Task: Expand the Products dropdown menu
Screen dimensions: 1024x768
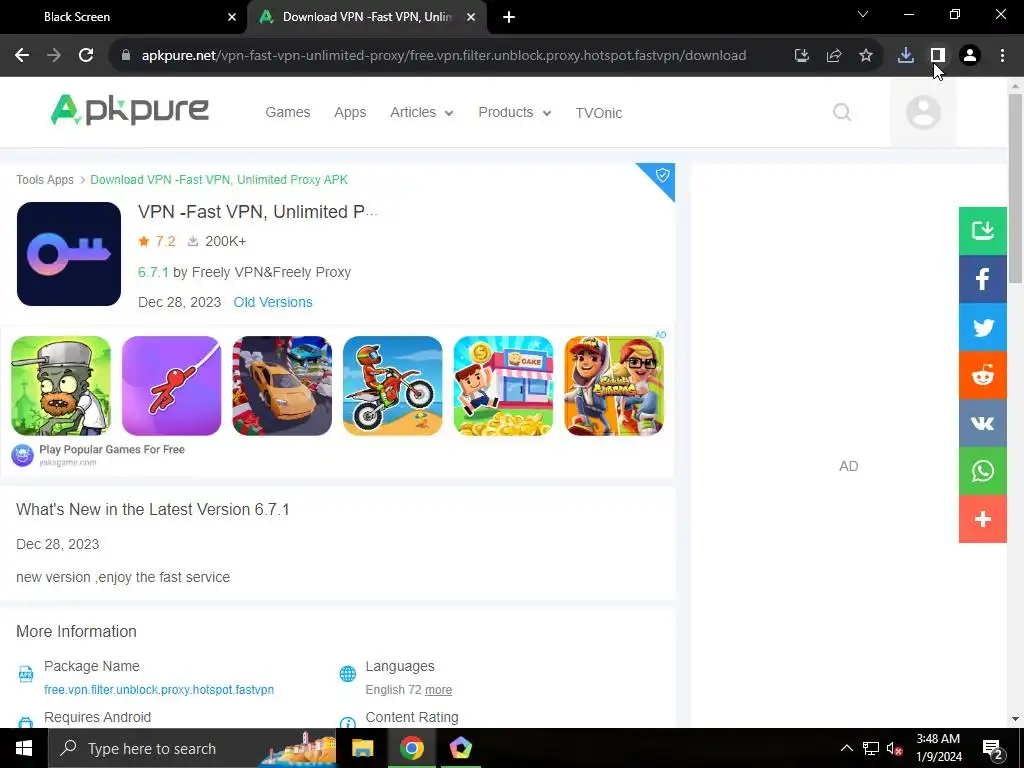Action: tap(515, 112)
